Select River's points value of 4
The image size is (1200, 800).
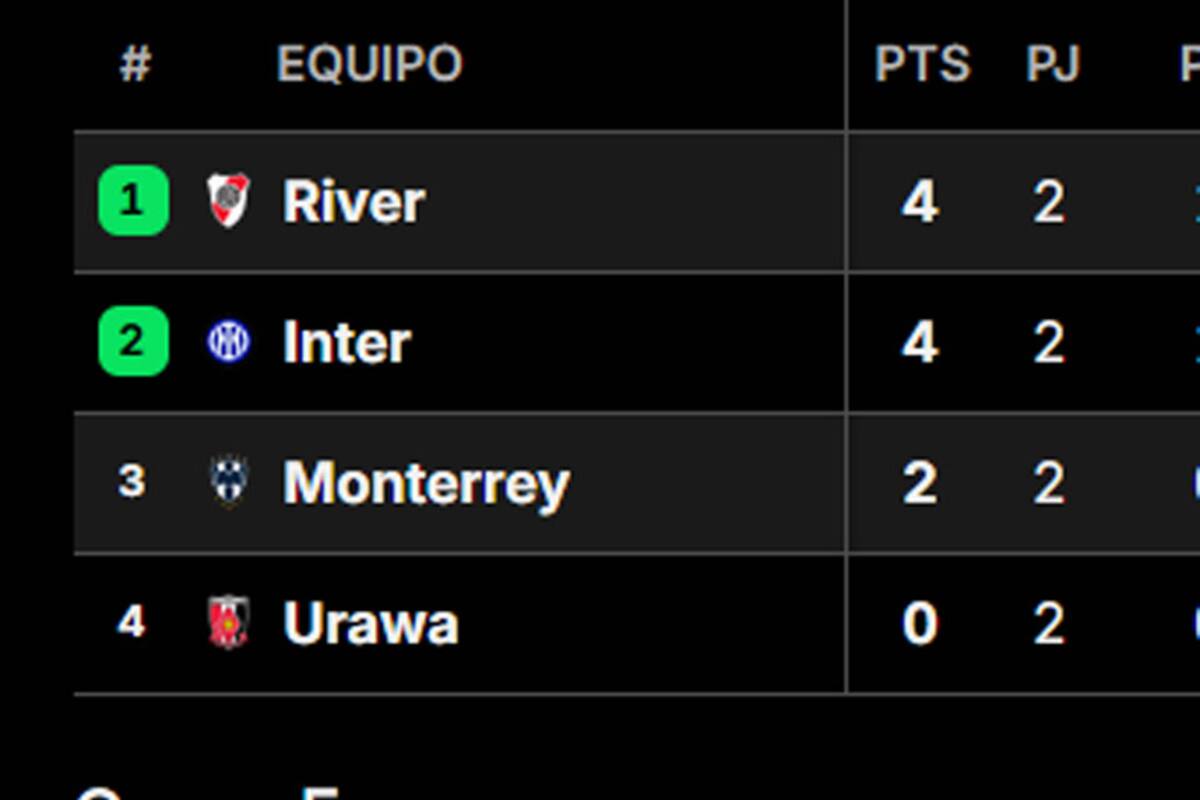tap(922, 200)
